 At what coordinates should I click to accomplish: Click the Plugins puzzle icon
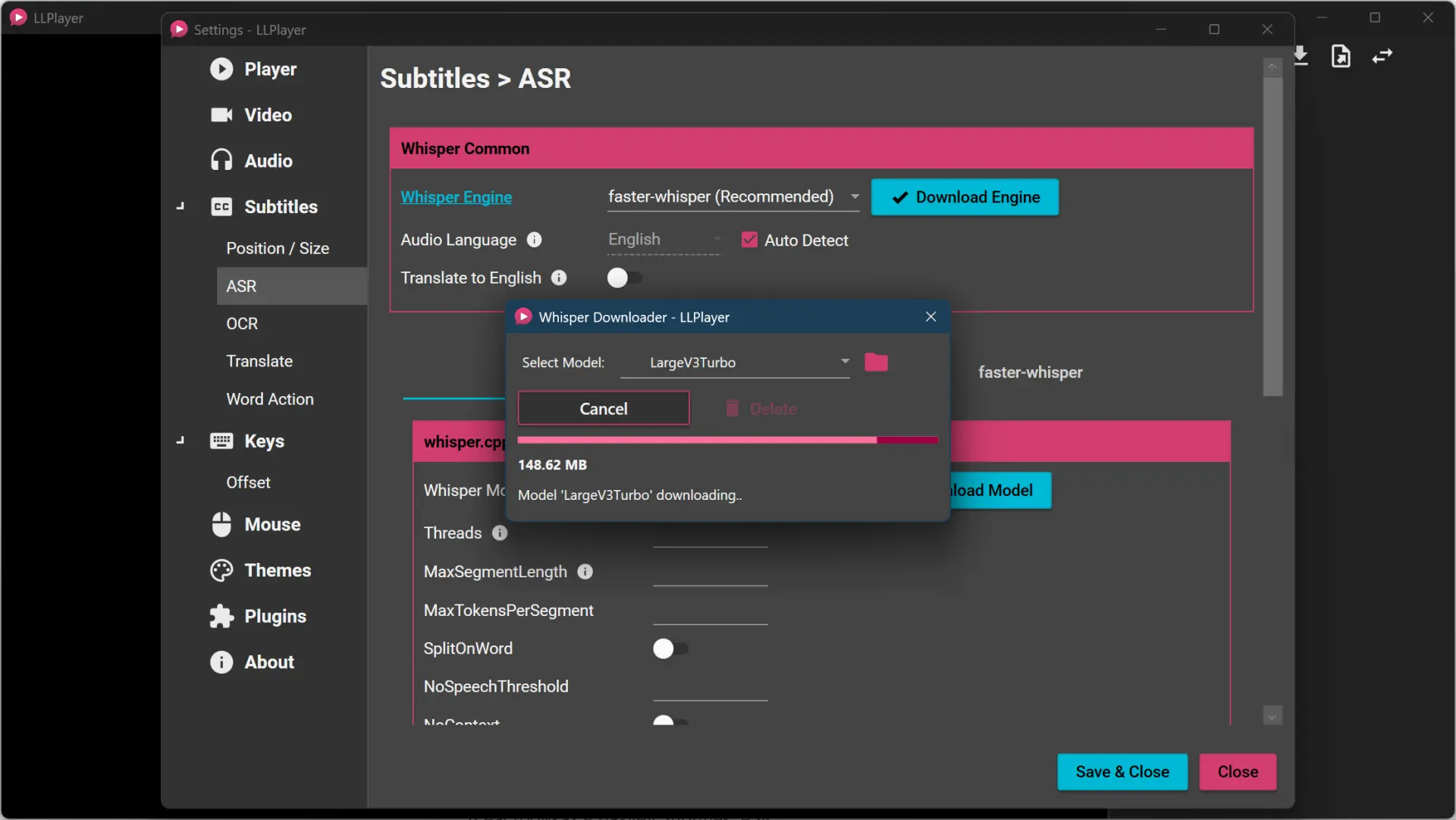(x=221, y=616)
